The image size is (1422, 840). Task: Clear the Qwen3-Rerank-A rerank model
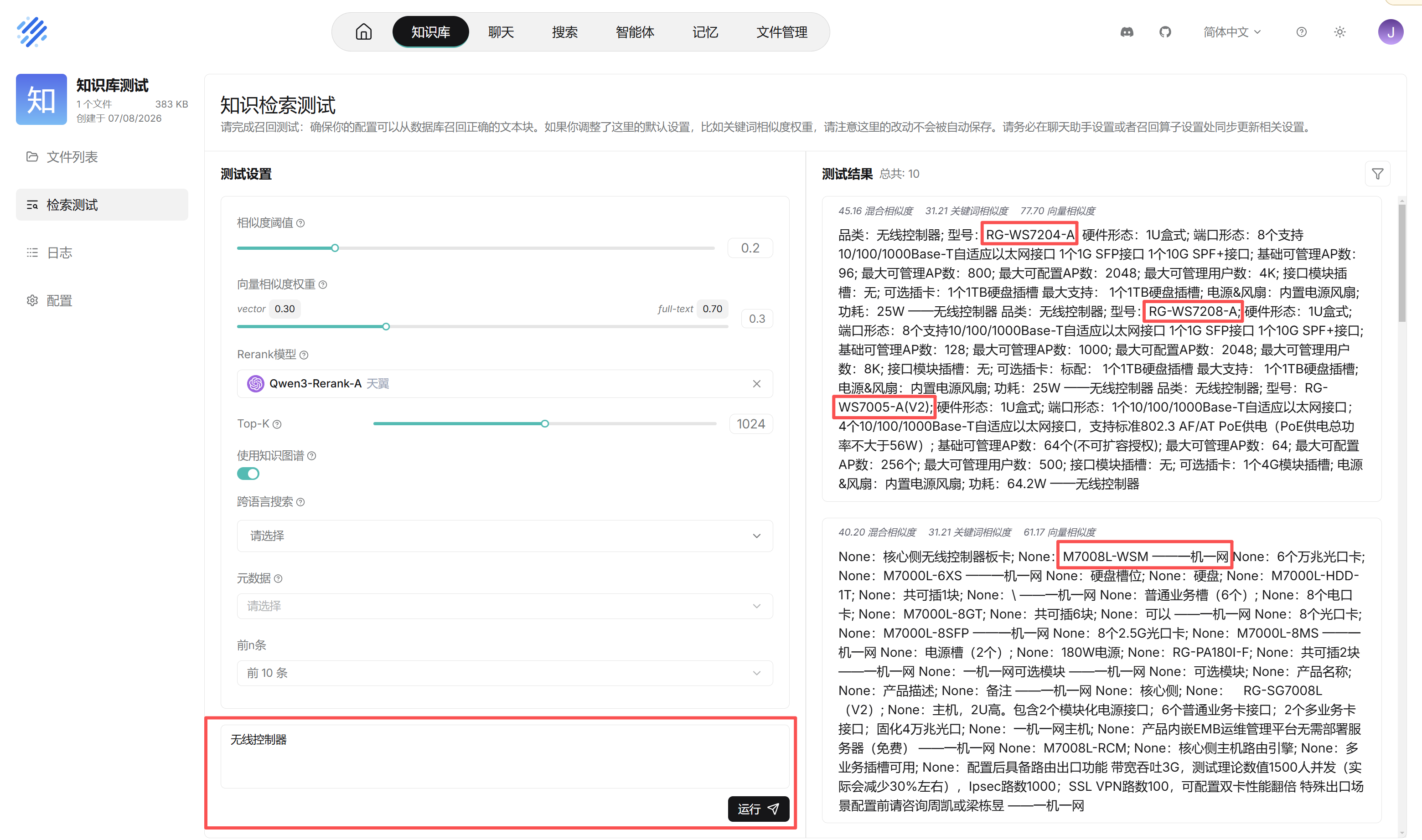pyautogui.click(x=756, y=384)
